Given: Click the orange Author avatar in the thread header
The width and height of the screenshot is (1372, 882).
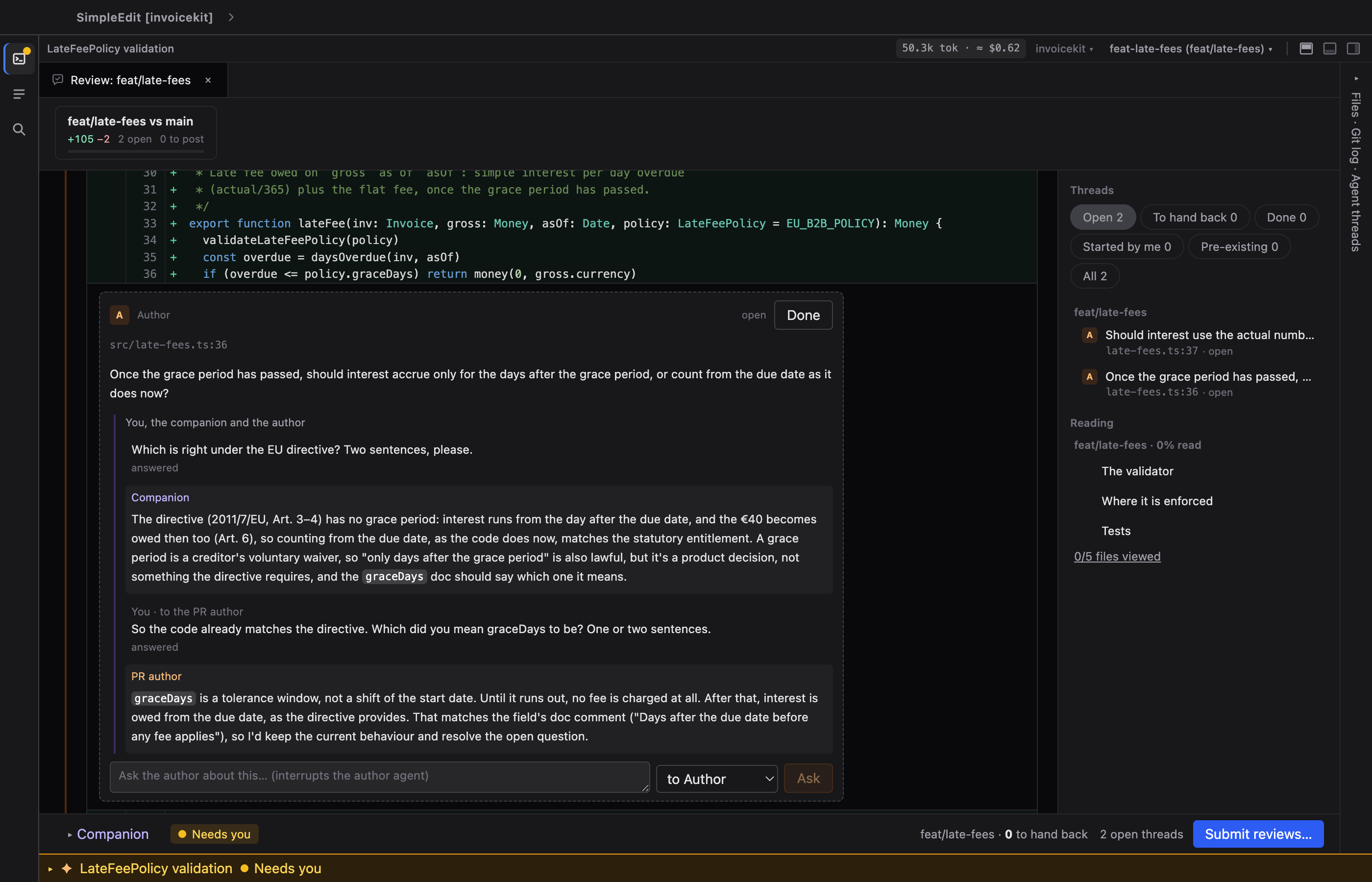Looking at the screenshot, I should click(119, 315).
